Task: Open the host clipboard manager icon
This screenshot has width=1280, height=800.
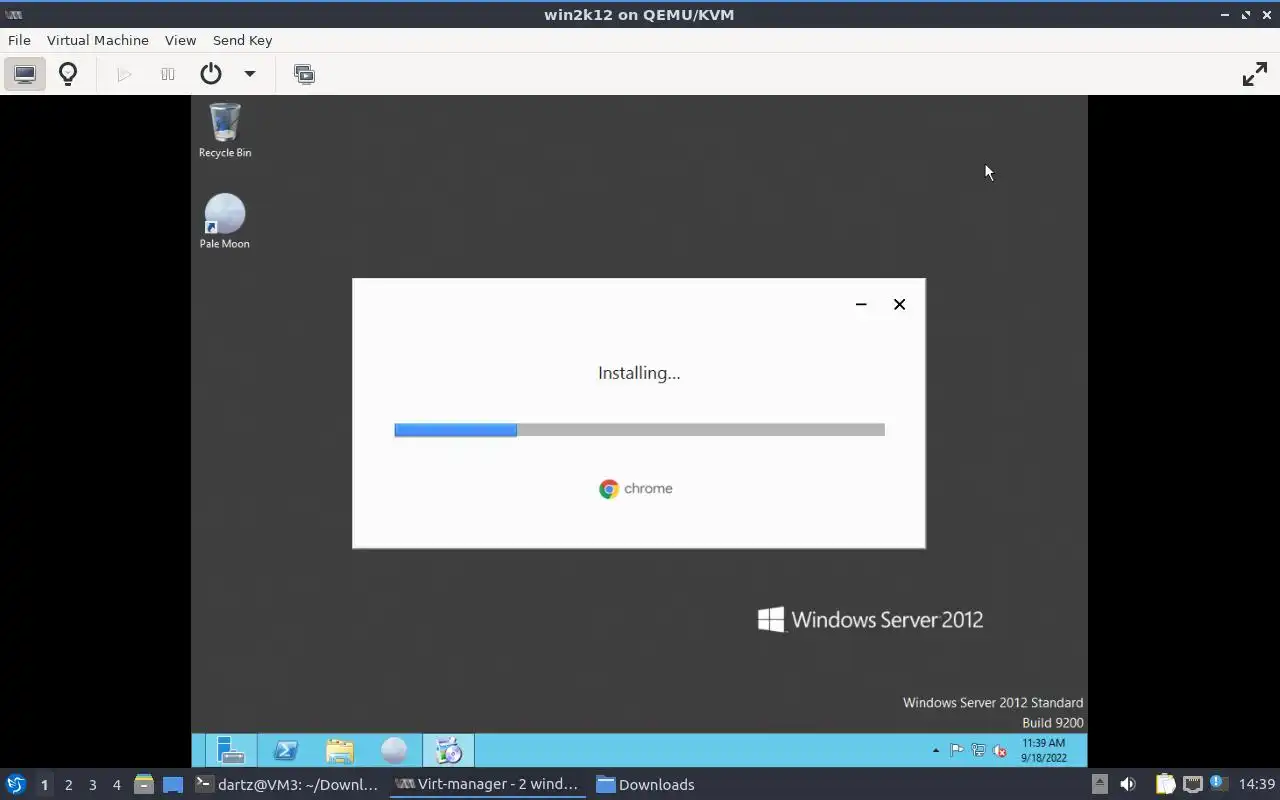Action: click(1165, 784)
